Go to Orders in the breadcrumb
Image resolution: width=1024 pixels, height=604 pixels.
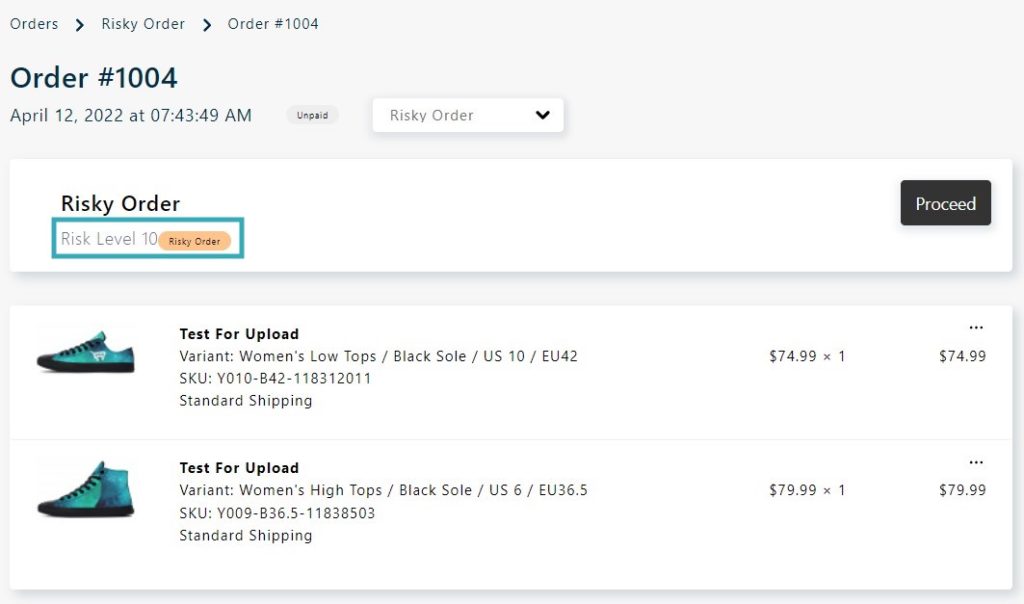point(34,24)
